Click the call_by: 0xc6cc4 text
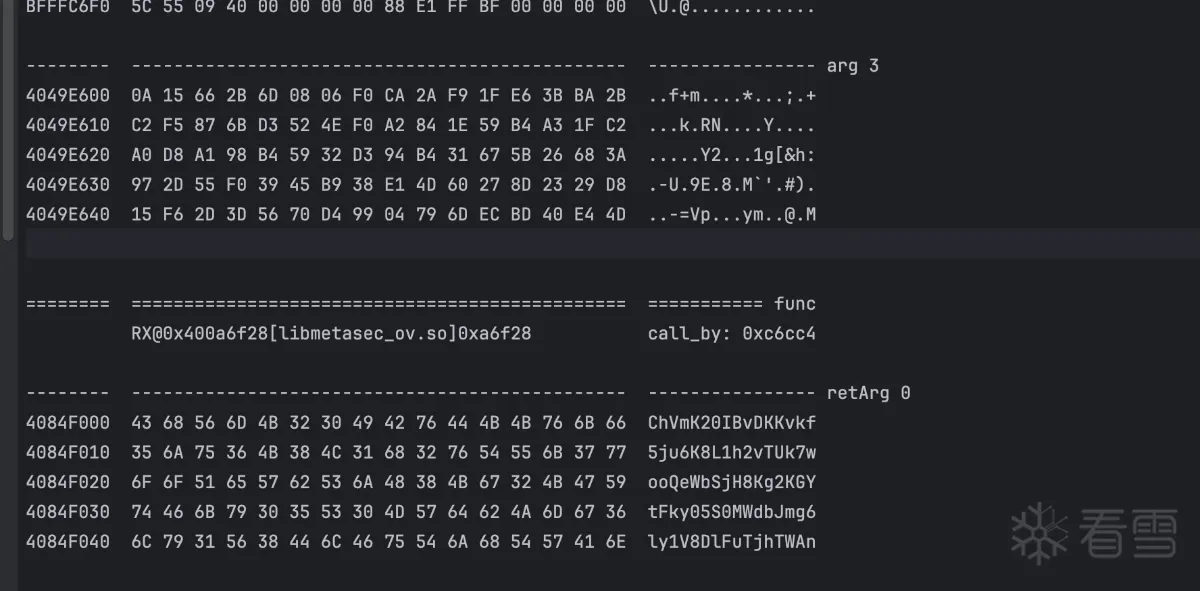Screen dimensions: 1200x591 point(732,333)
